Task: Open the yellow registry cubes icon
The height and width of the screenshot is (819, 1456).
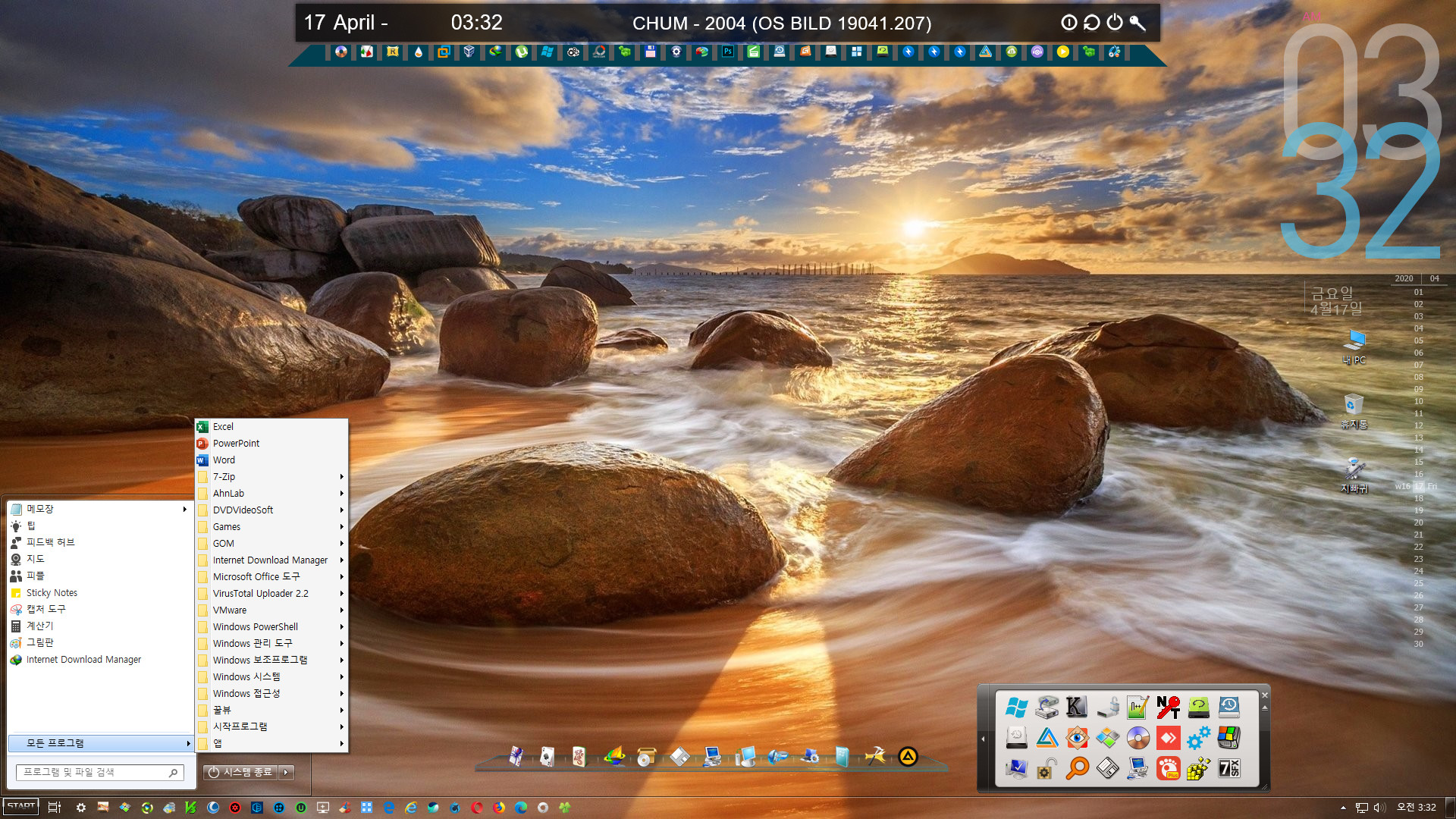Action: coord(1198,768)
